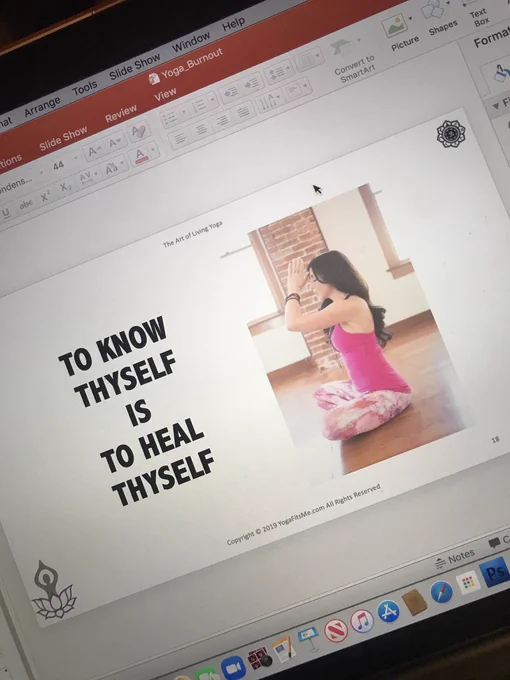The height and width of the screenshot is (680, 510).
Task: Click the Increase Font Size icon
Action: click(x=93, y=152)
